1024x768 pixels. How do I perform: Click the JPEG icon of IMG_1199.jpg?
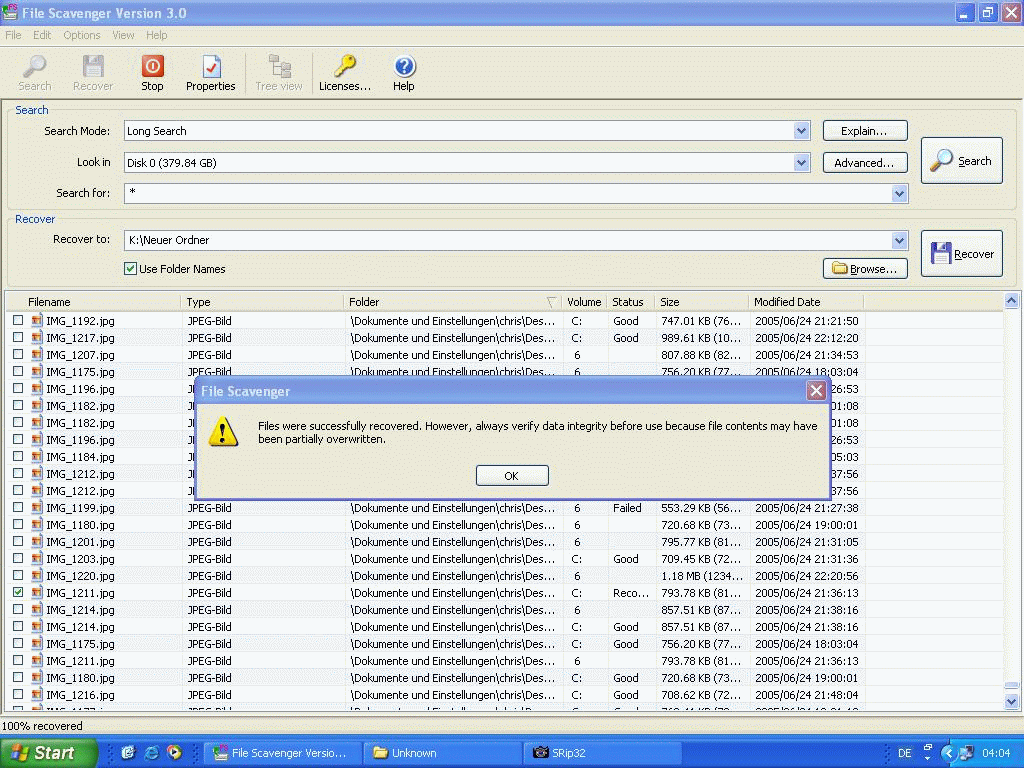[37, 507]
